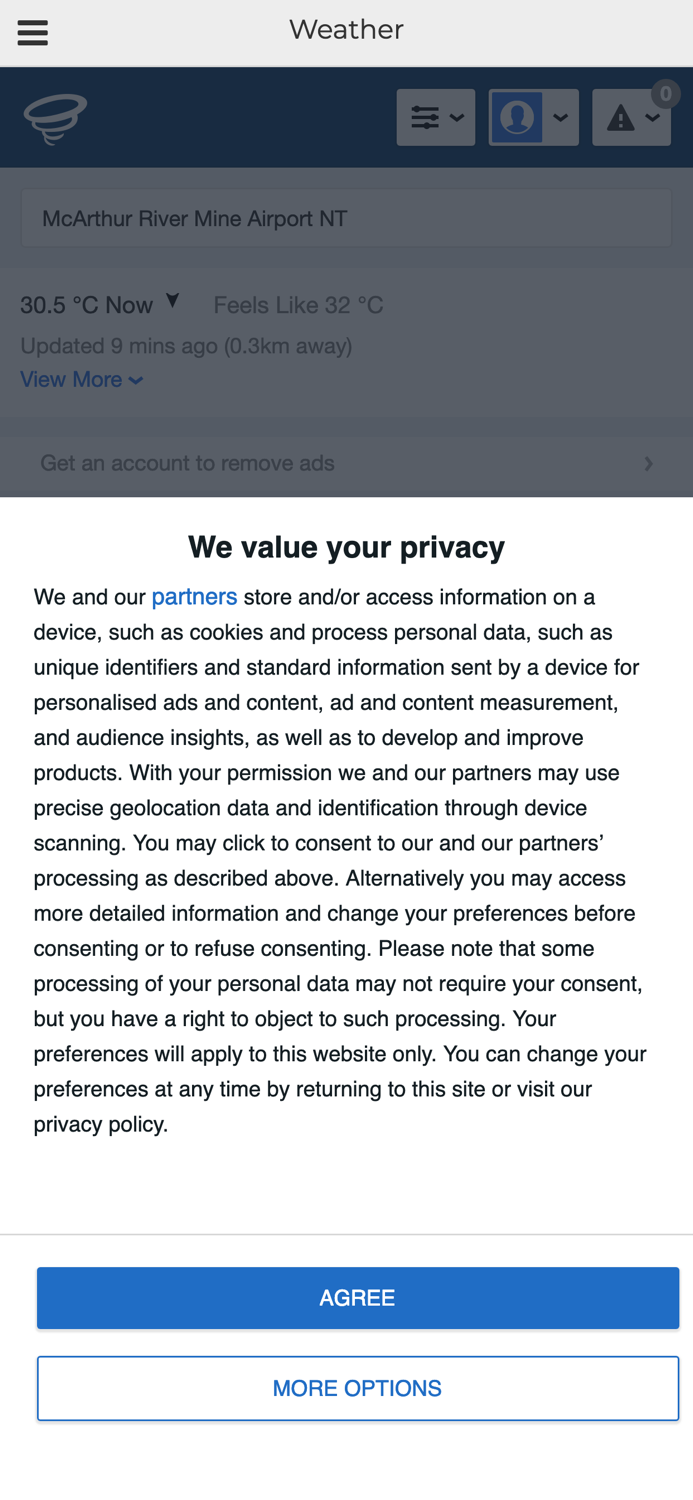Click the chevron on the remove ads row
Image resolution: width=693 pixels, height=1500 pixels.
pos(649,464)
